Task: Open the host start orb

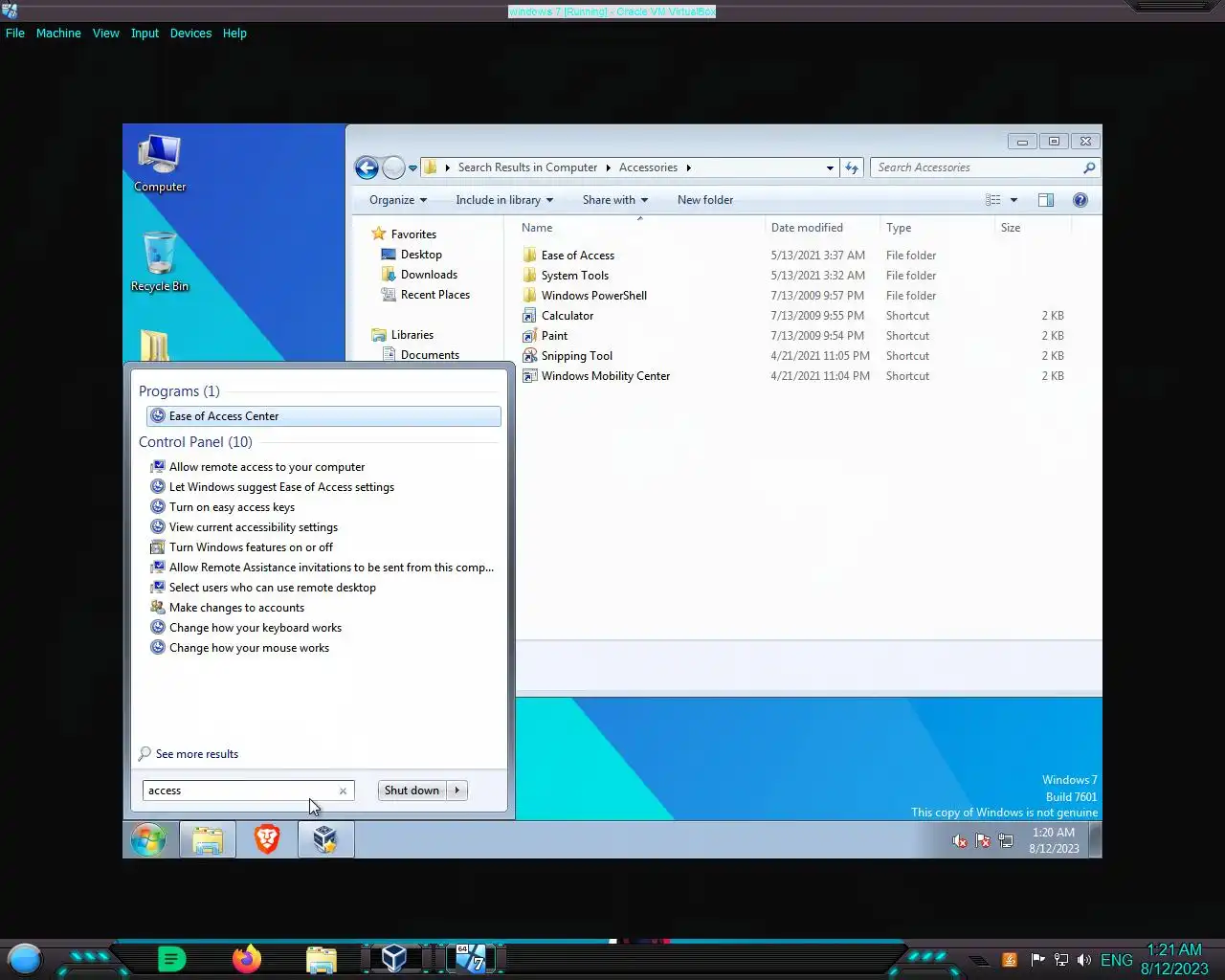Action: (x=25, y=958)
